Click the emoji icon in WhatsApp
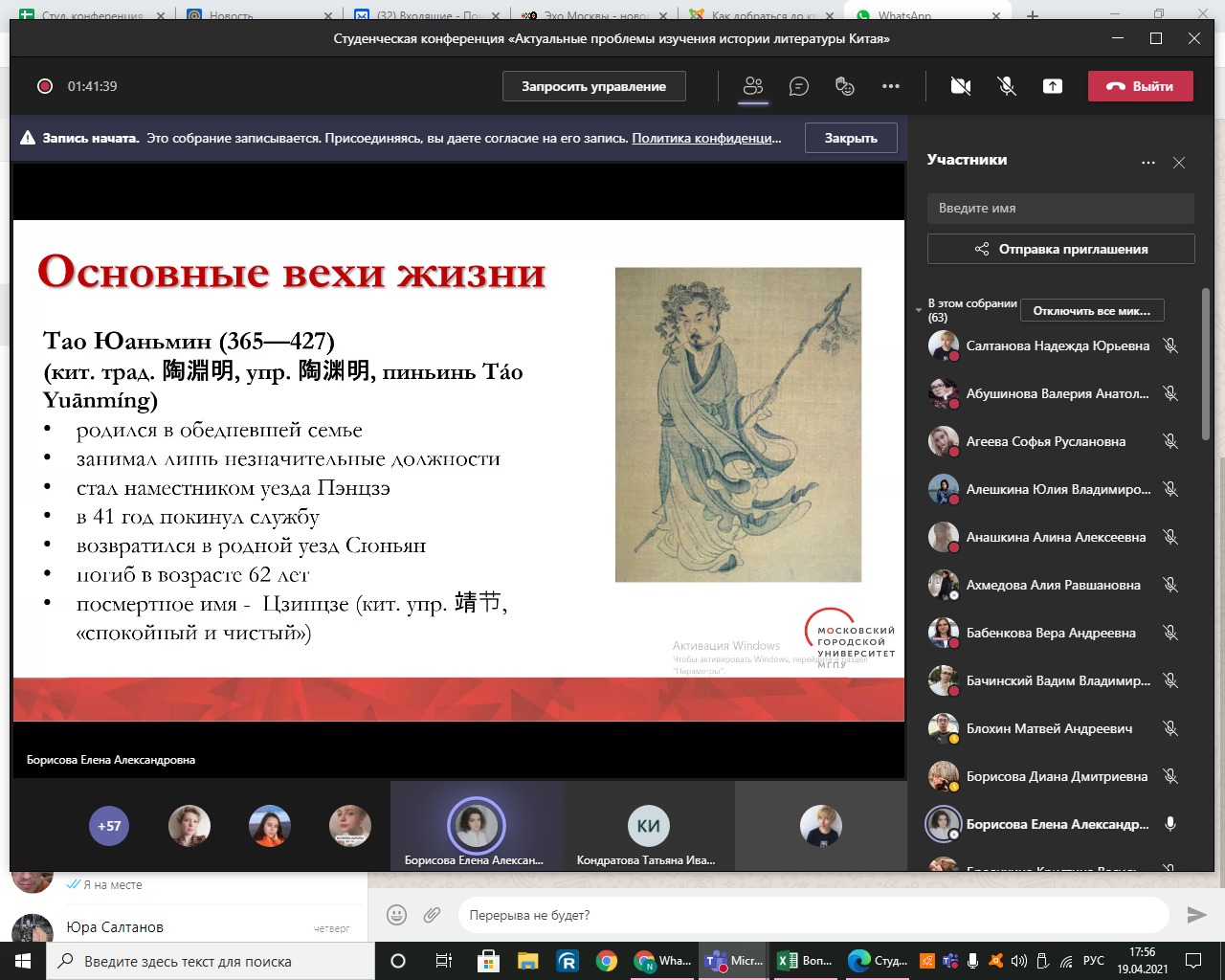1225x980 pixels. [x=396, y=915]
